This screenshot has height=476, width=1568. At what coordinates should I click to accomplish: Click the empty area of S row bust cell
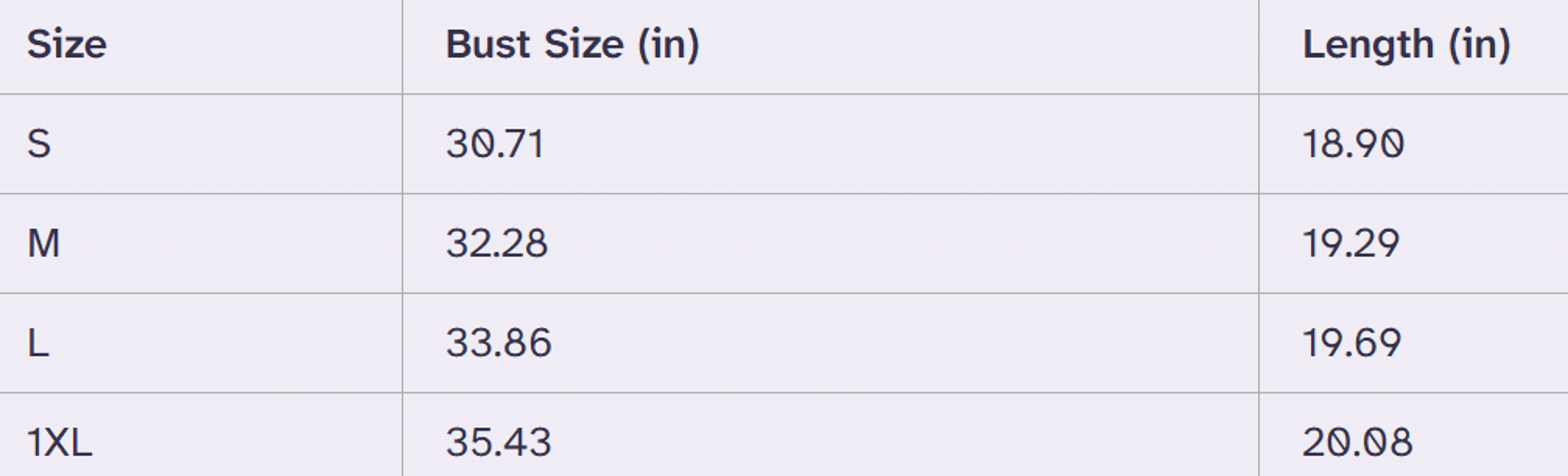coord(901,144)
